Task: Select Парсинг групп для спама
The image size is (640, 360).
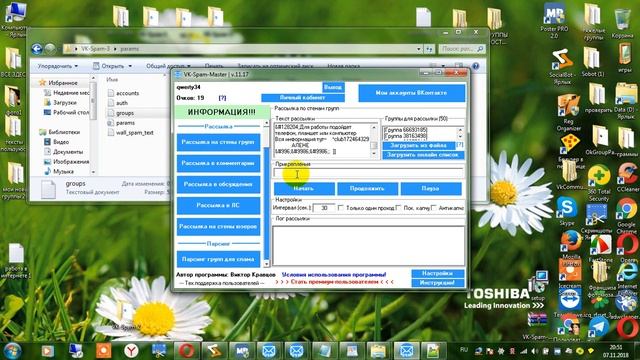Action: pos(218,259)
